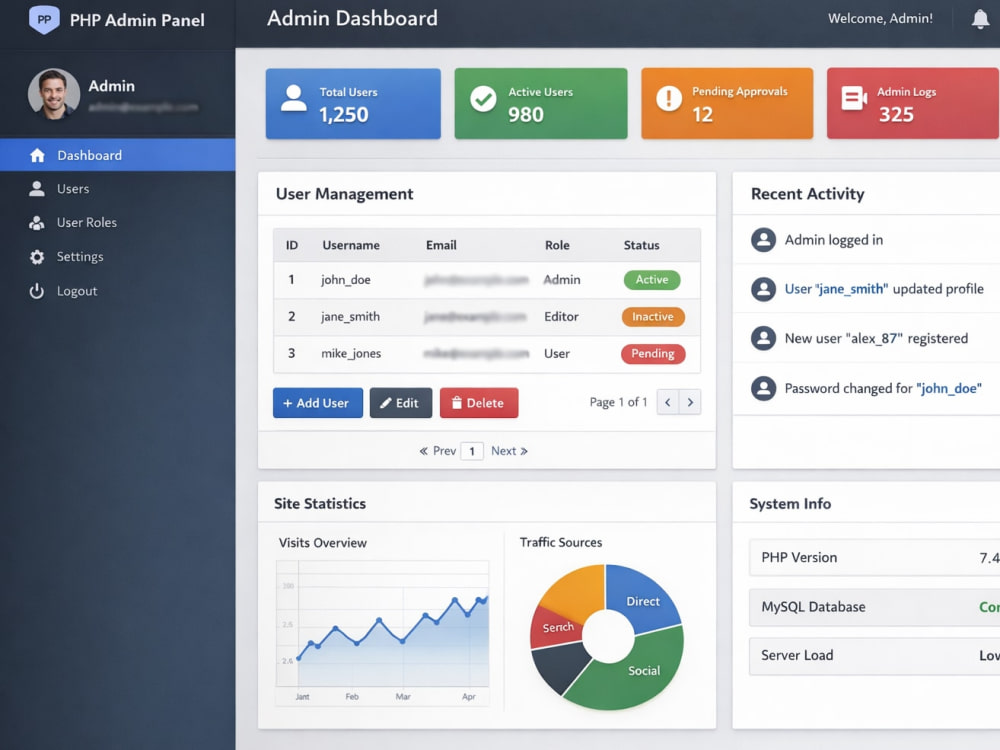Go to next page with right chevron

690,402
